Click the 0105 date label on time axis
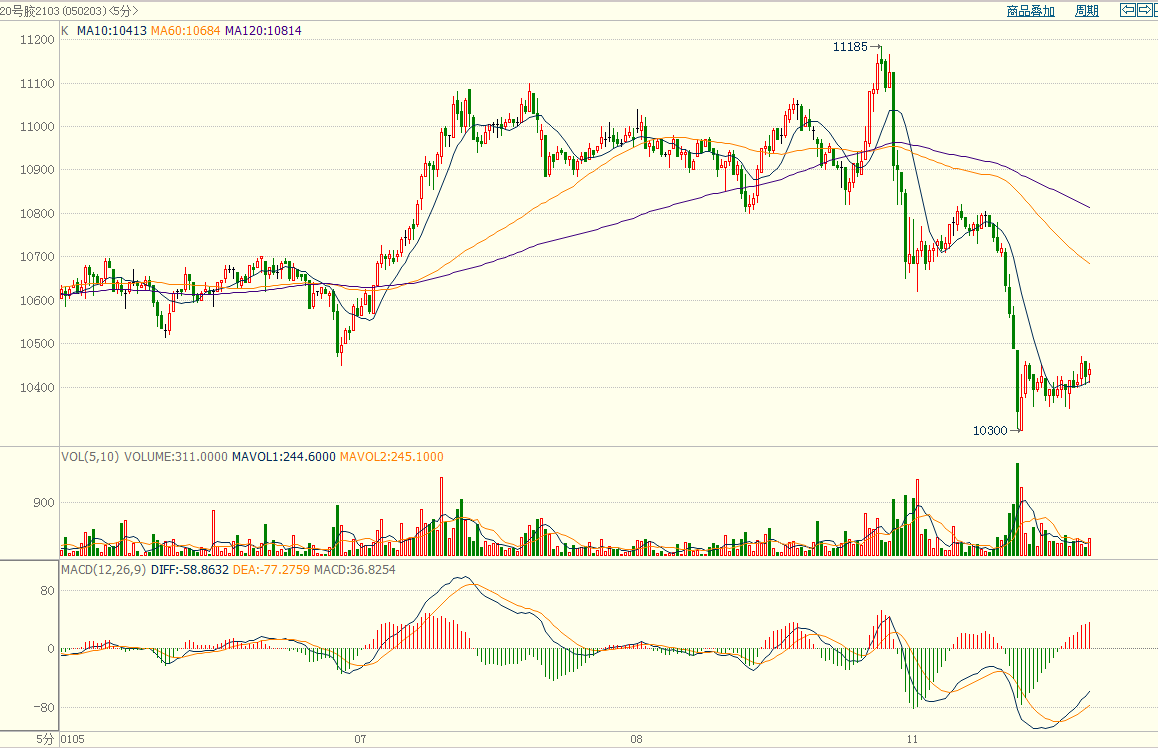This screenshot has height=748, width=1158. coord(72,739)
